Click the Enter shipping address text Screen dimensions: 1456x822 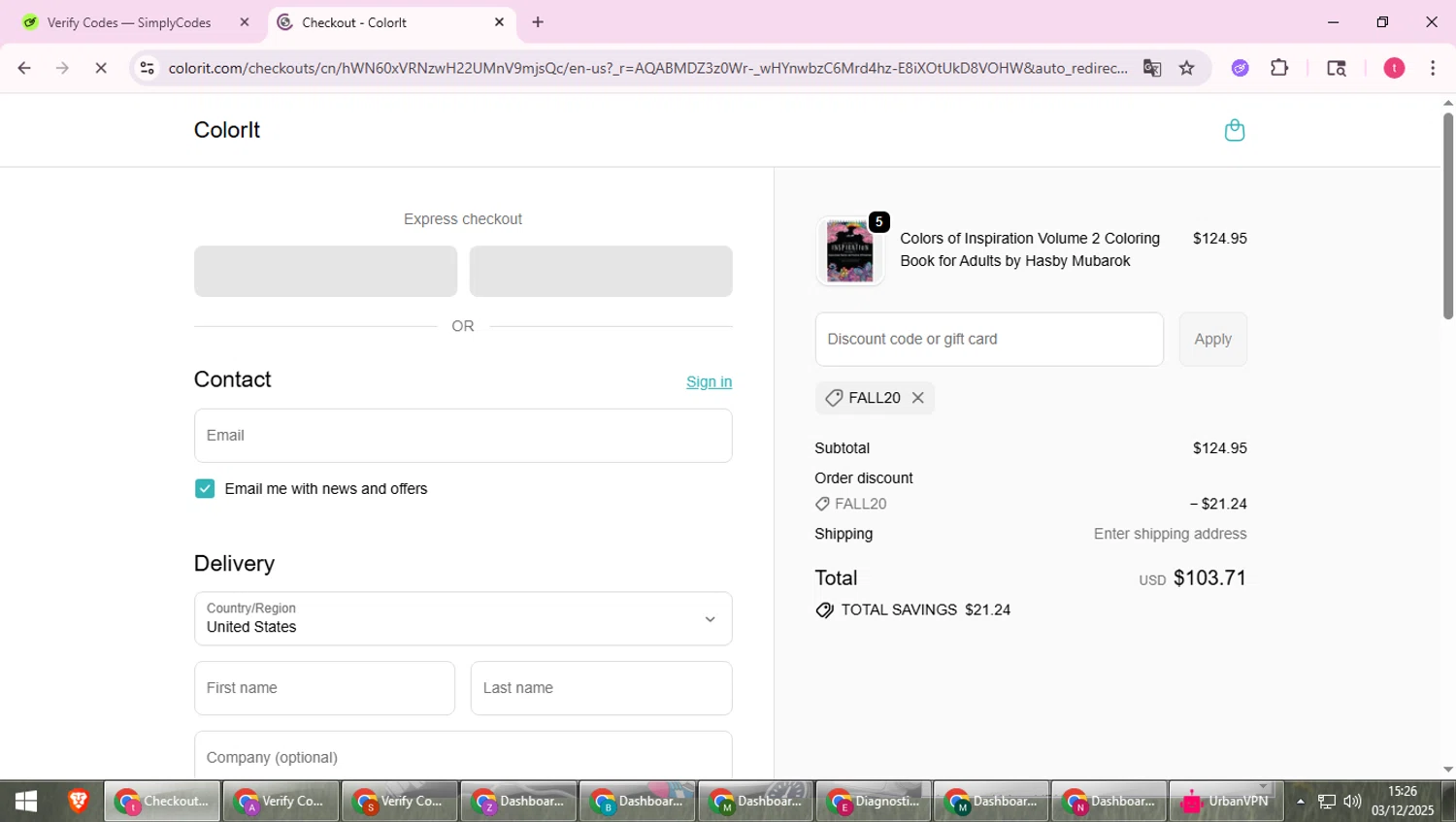tap(1170, 534)
